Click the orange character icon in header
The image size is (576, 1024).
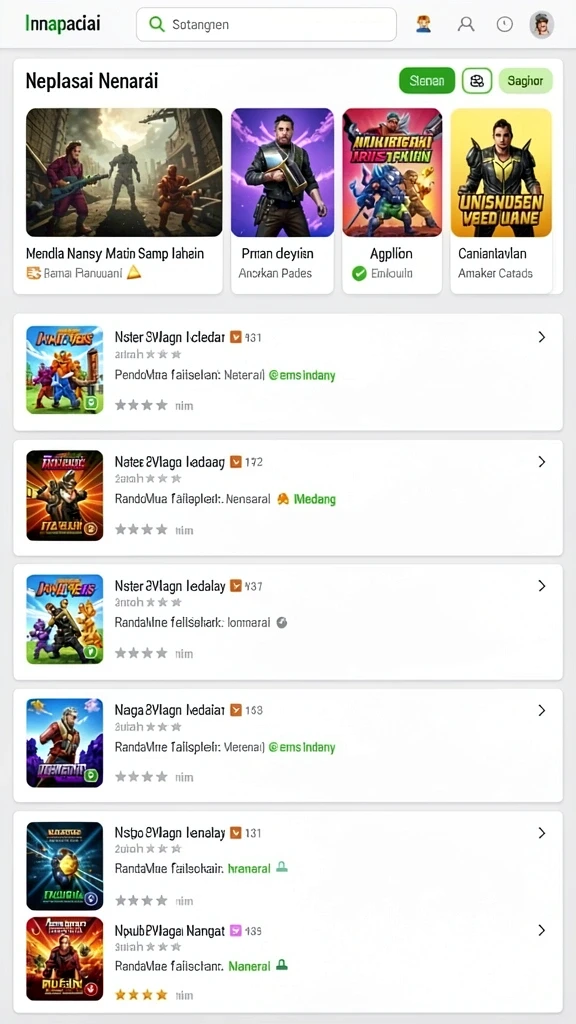pyautogui.click(x=424, y=25)
